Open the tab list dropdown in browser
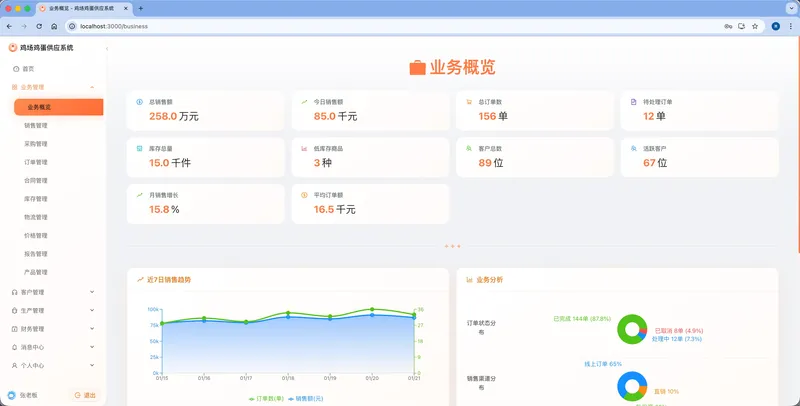The height and width of the screenshot is (406, 800). 789,9
